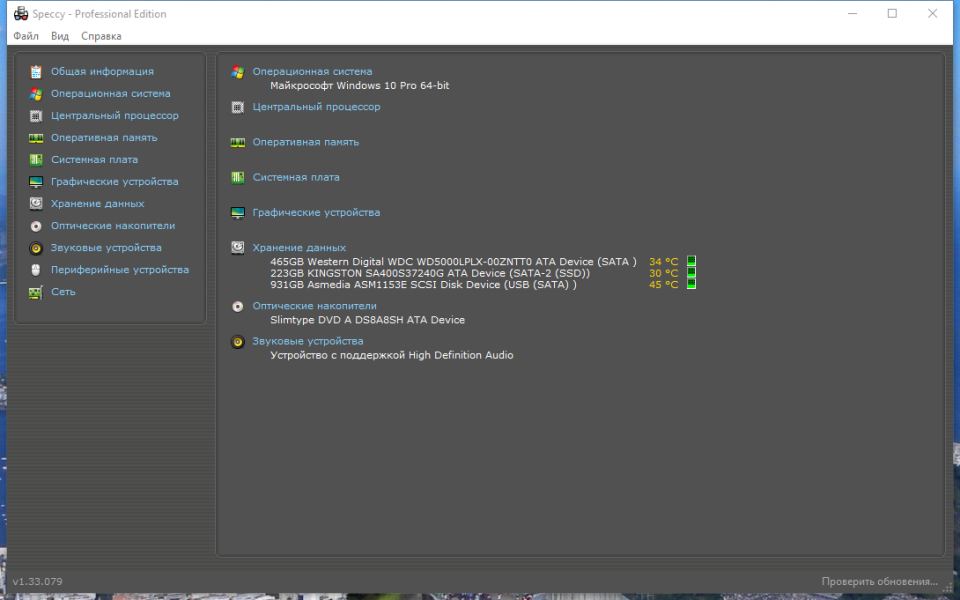960x600 pixels.
Task: Select Оптические накопители in sidebar
Action: tap(113, 226)
